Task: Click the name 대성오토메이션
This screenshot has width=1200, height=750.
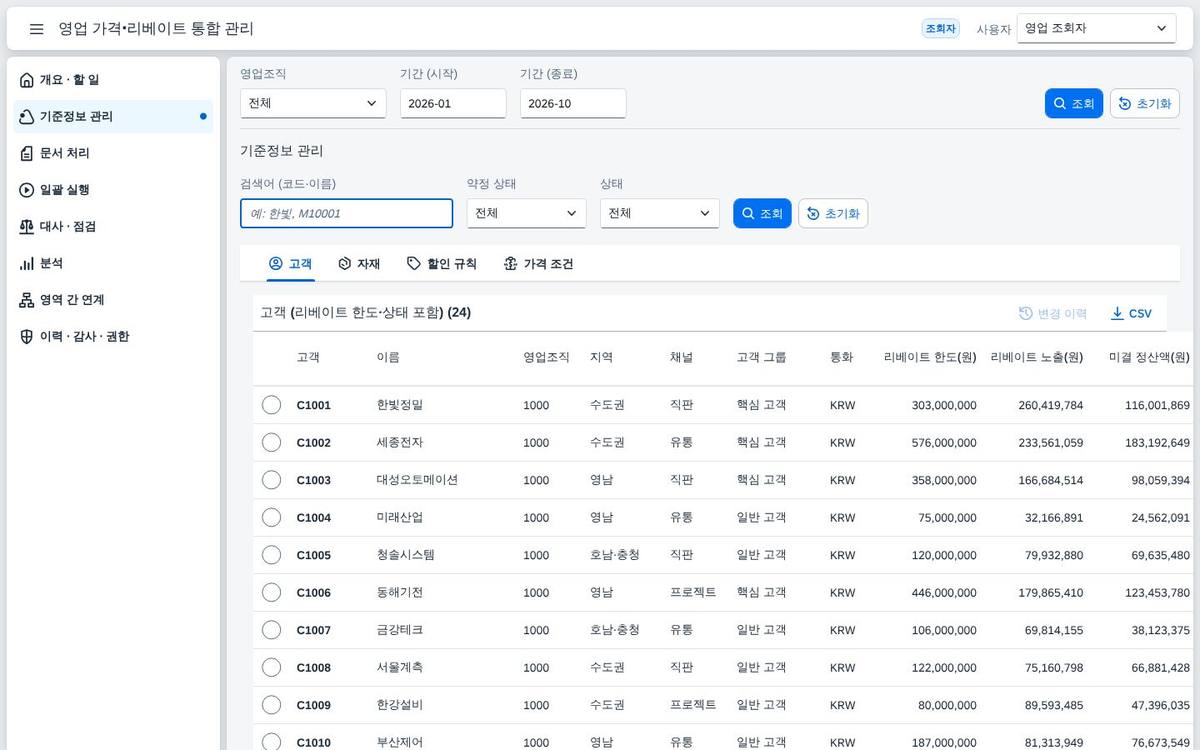Action: click(x=417, y=480)
